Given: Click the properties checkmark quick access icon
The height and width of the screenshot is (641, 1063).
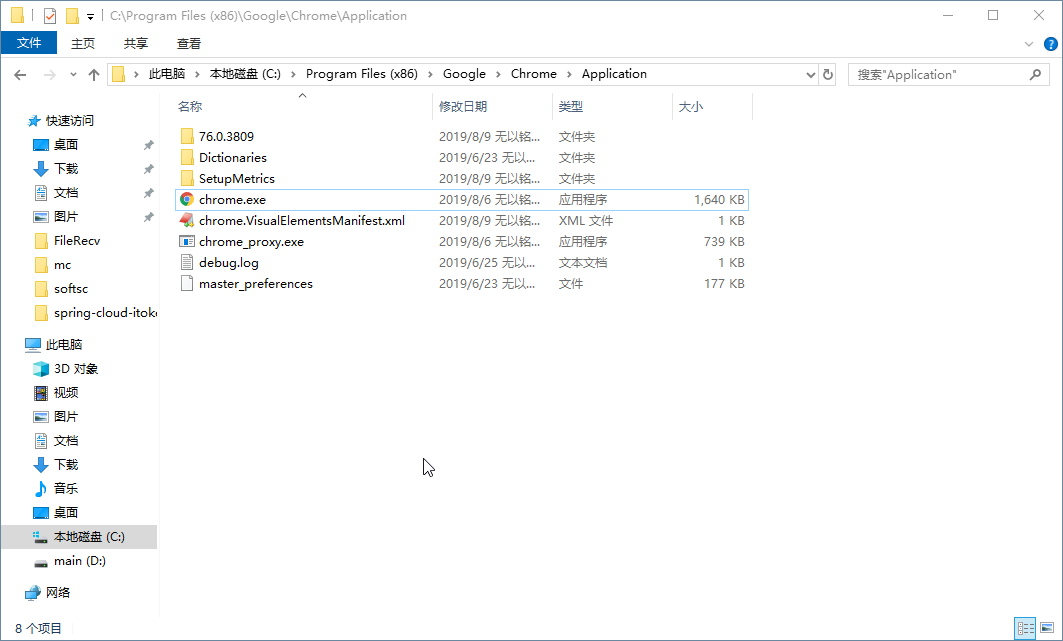Looking at the screenshot, I should pos(49,16).
